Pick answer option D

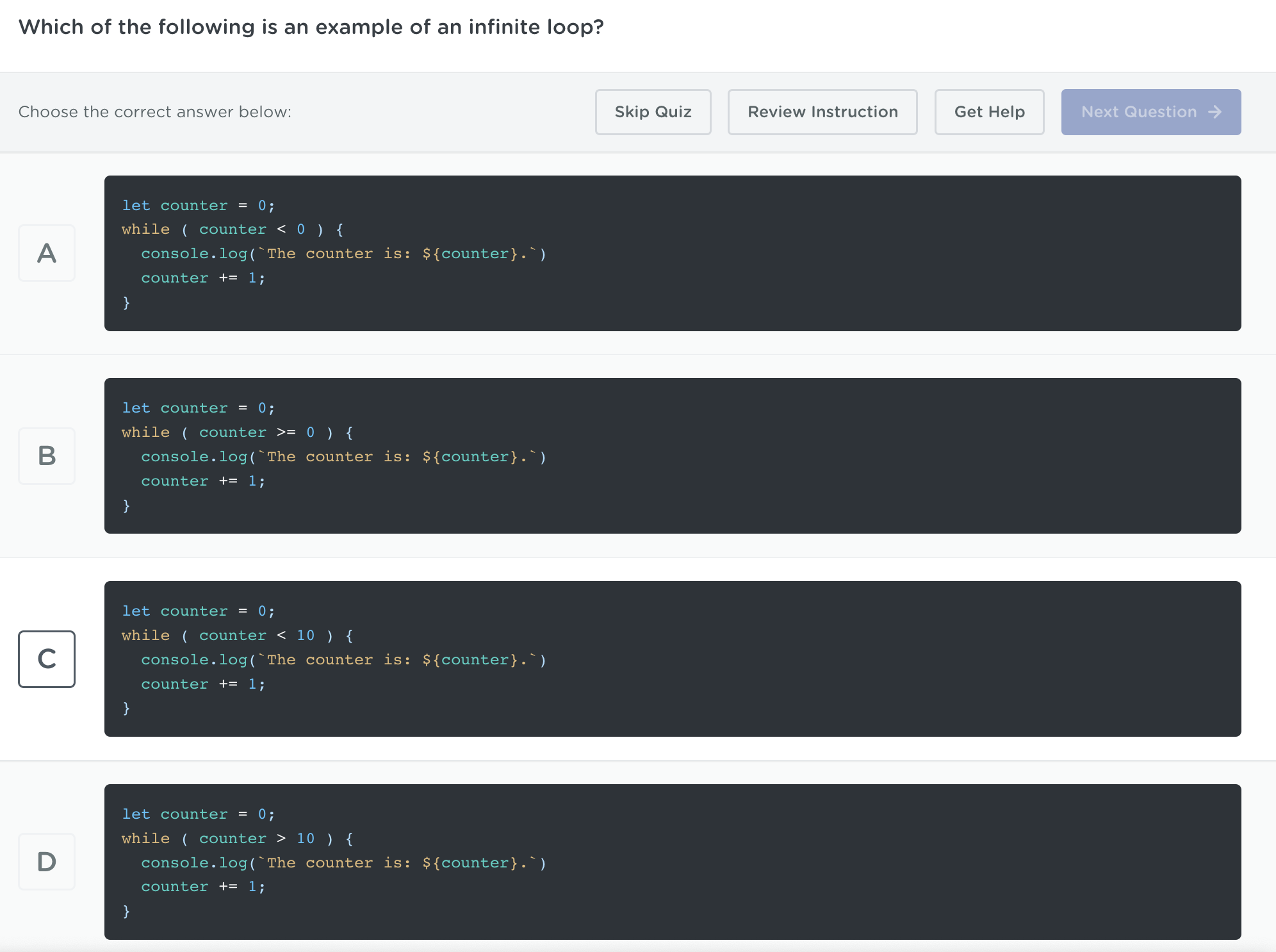click(x=47, y=862)
